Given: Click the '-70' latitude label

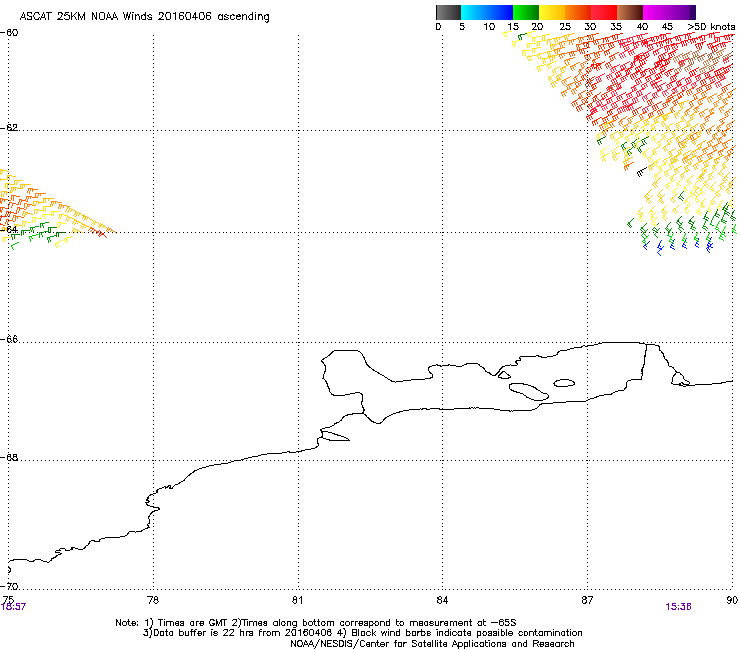Looking at the screenshot, I should pos(10,586).
